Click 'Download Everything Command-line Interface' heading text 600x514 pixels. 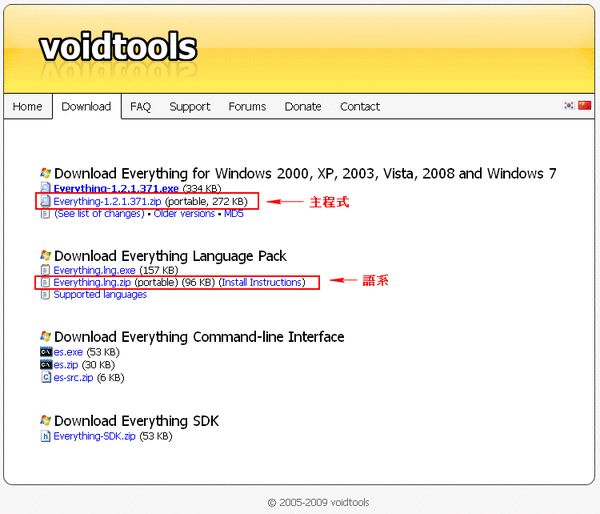[x=199, y=337]
